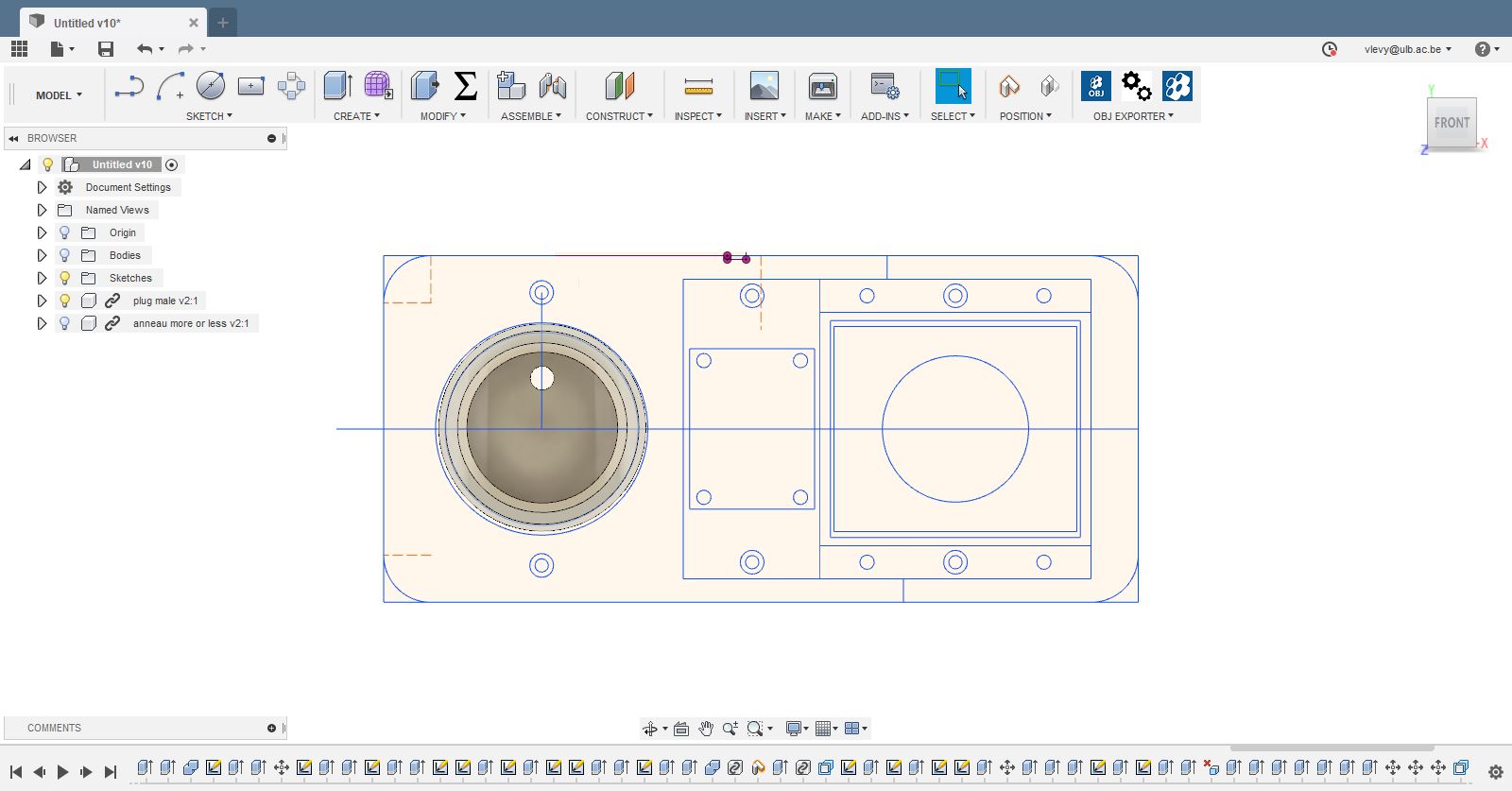Open the Change Parameters sigma icon
The height and width of the screenshot is (791, 1512).
465,86
